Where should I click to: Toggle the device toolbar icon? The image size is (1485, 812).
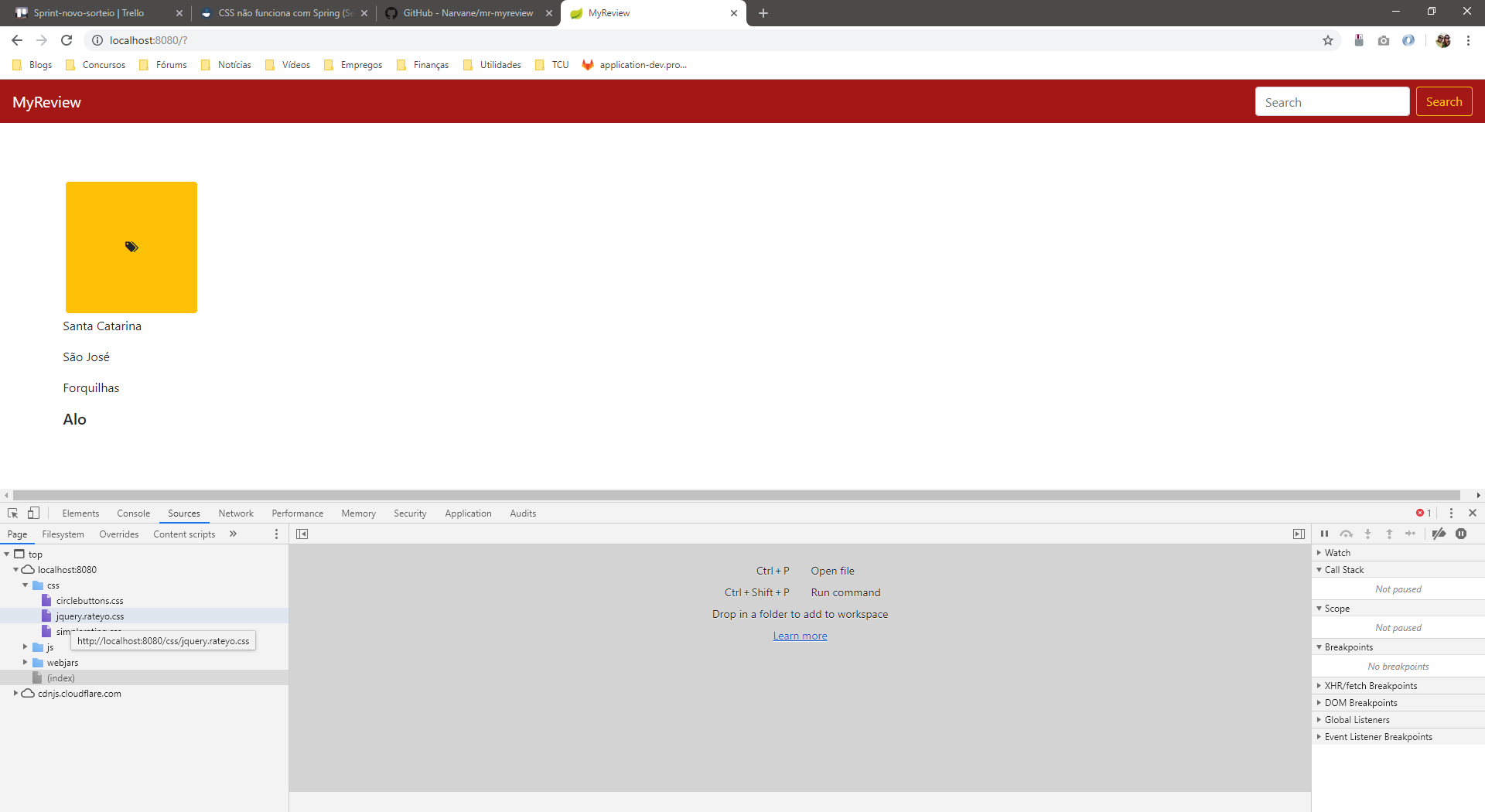pos(33,513)
